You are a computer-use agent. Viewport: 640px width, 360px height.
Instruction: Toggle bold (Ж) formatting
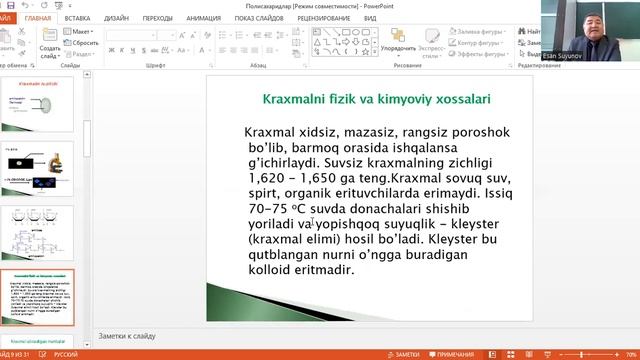click(111, 50)
